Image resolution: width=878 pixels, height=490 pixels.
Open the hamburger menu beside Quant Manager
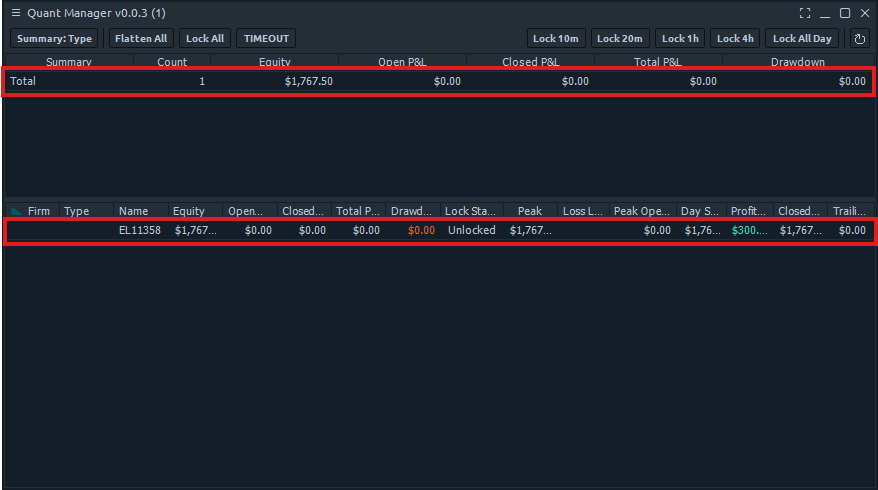(15, 13)
